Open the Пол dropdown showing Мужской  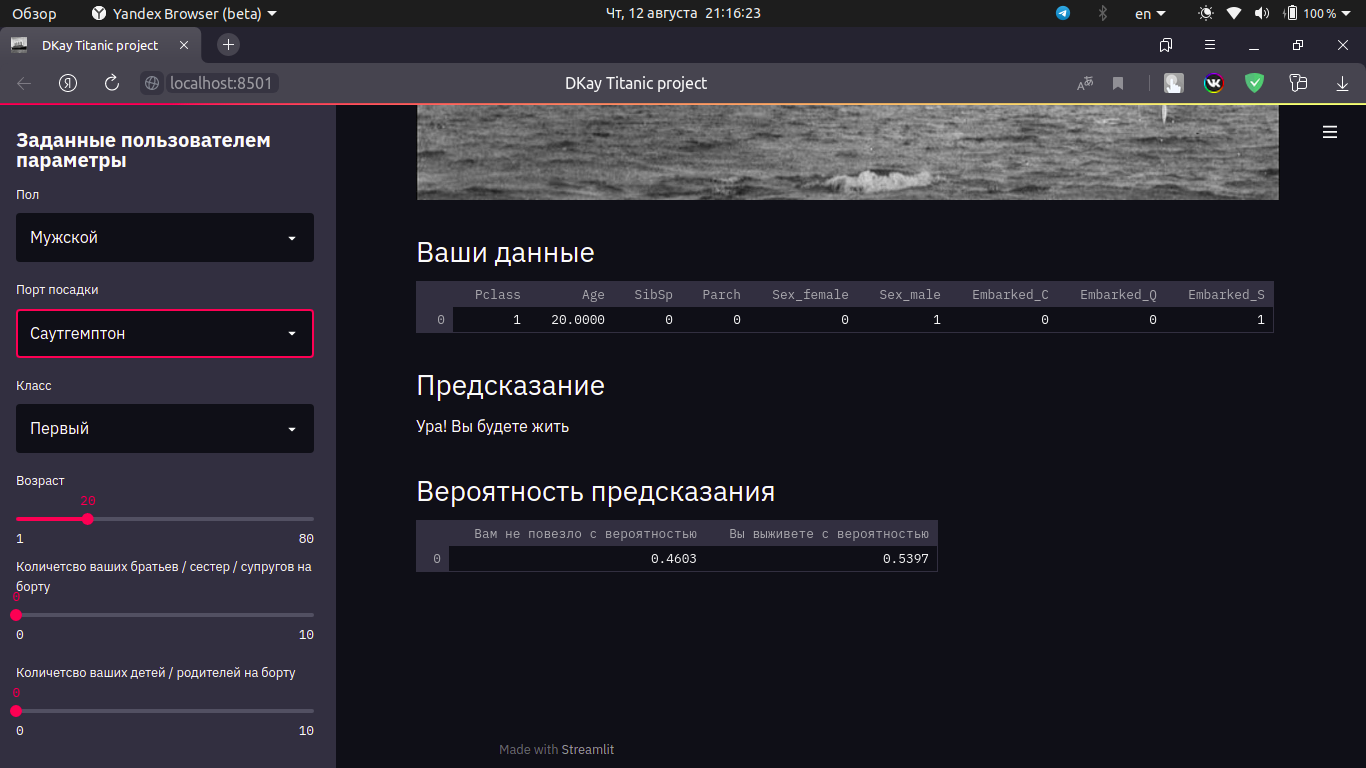pyautogui.click(x=165, y=238)
